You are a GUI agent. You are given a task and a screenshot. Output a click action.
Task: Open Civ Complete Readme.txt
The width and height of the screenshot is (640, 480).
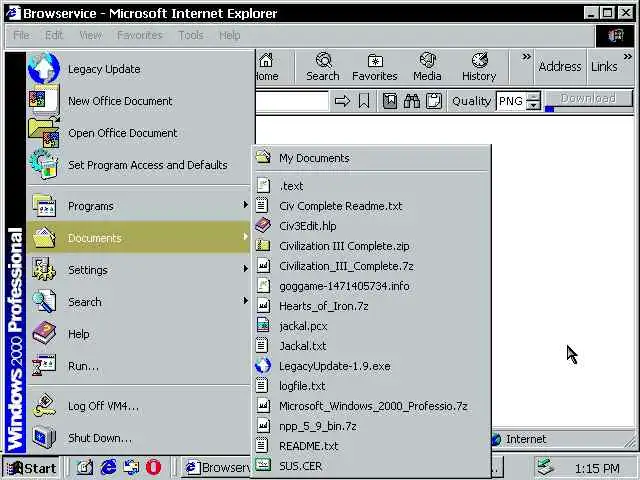pos(371,206)
